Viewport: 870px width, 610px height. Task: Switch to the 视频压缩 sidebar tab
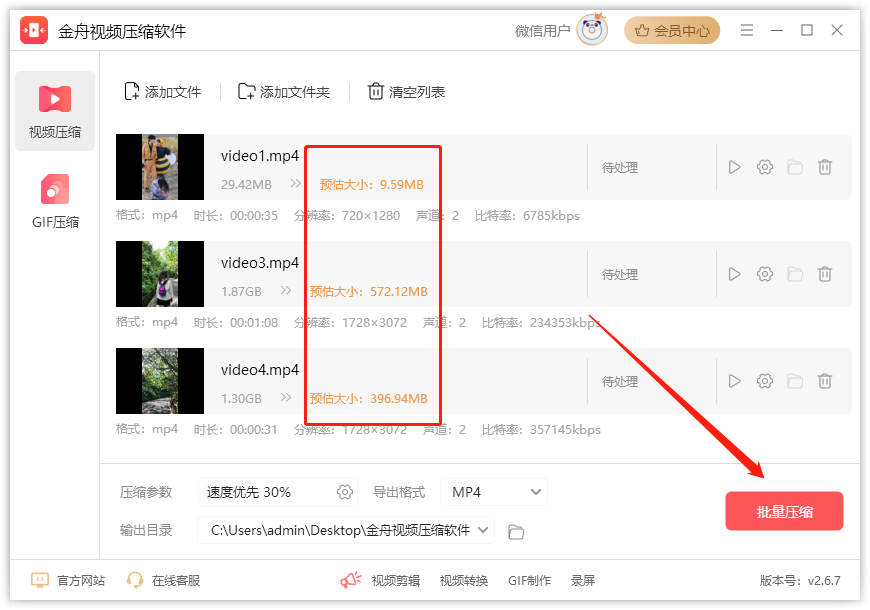click(x=55, y=111)
